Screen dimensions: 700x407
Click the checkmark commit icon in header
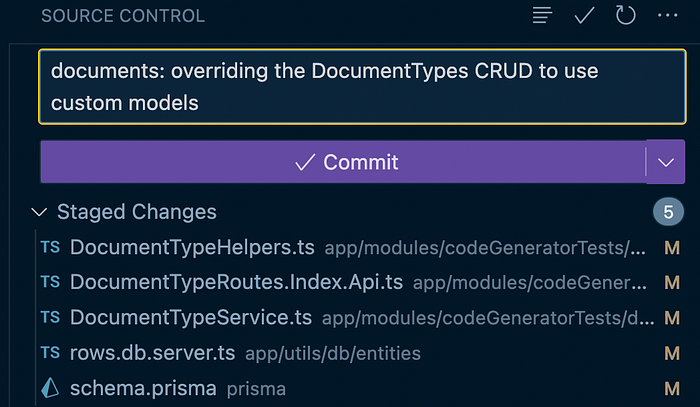[584, 16]
